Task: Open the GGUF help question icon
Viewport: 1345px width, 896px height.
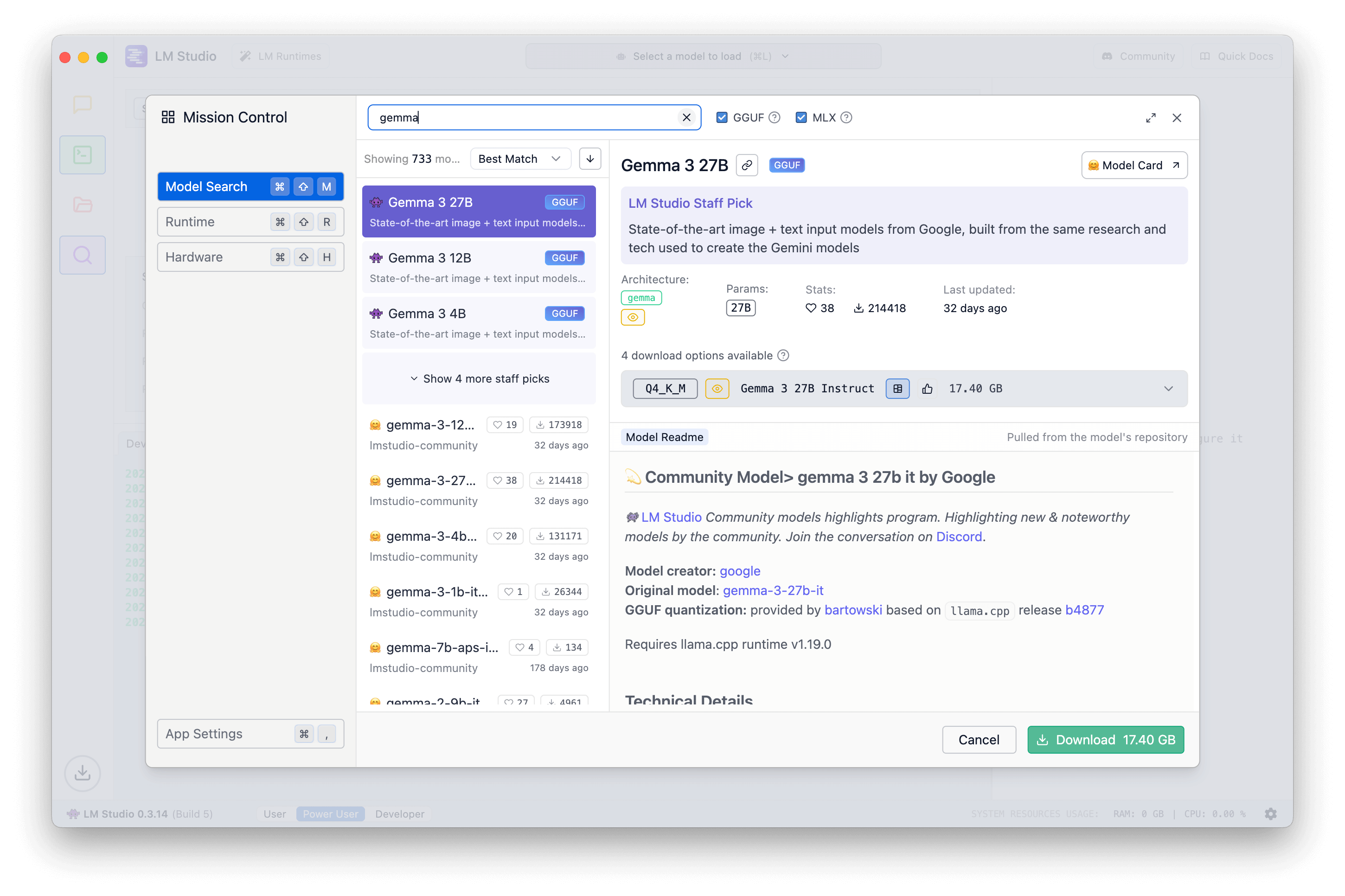Action: point(774,118)
